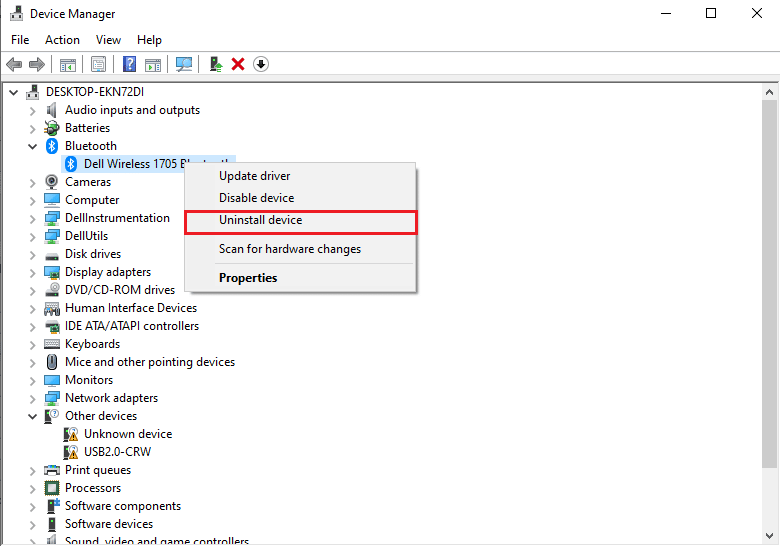Select Uninstall device in context menu
The image size is (780, 546).
[x=300, y=222]
